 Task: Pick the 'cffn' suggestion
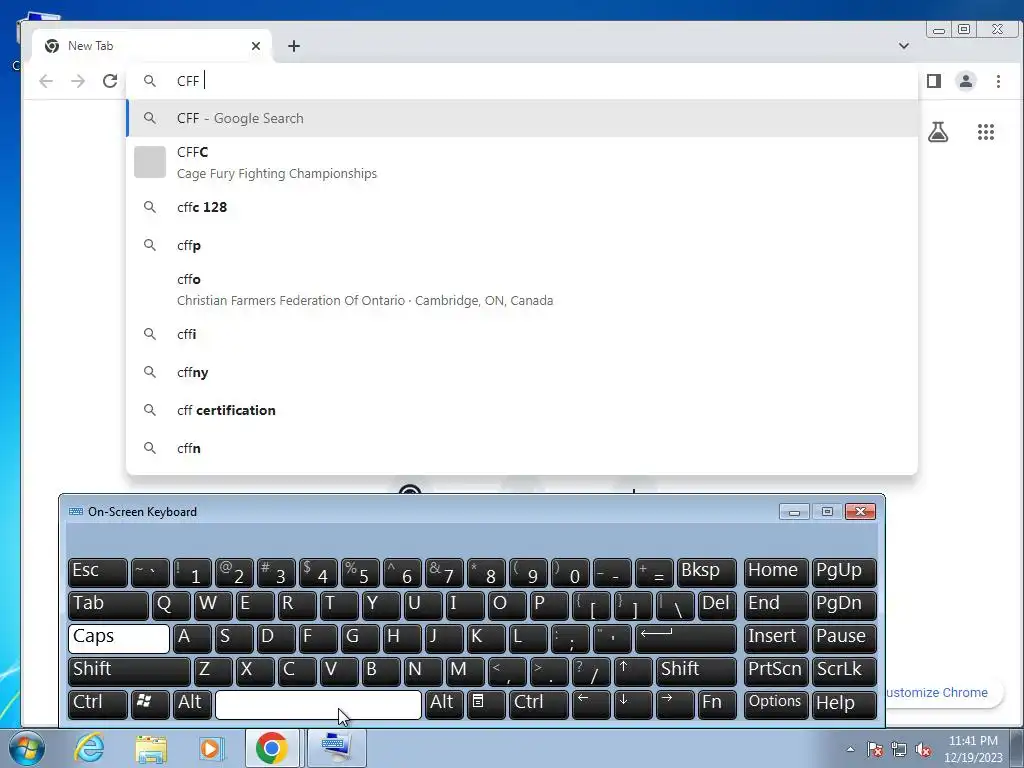coord(522,448)
